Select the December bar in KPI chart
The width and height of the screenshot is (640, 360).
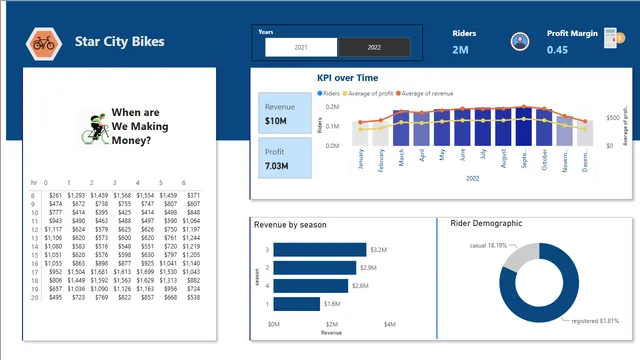(x=585, y=133)
